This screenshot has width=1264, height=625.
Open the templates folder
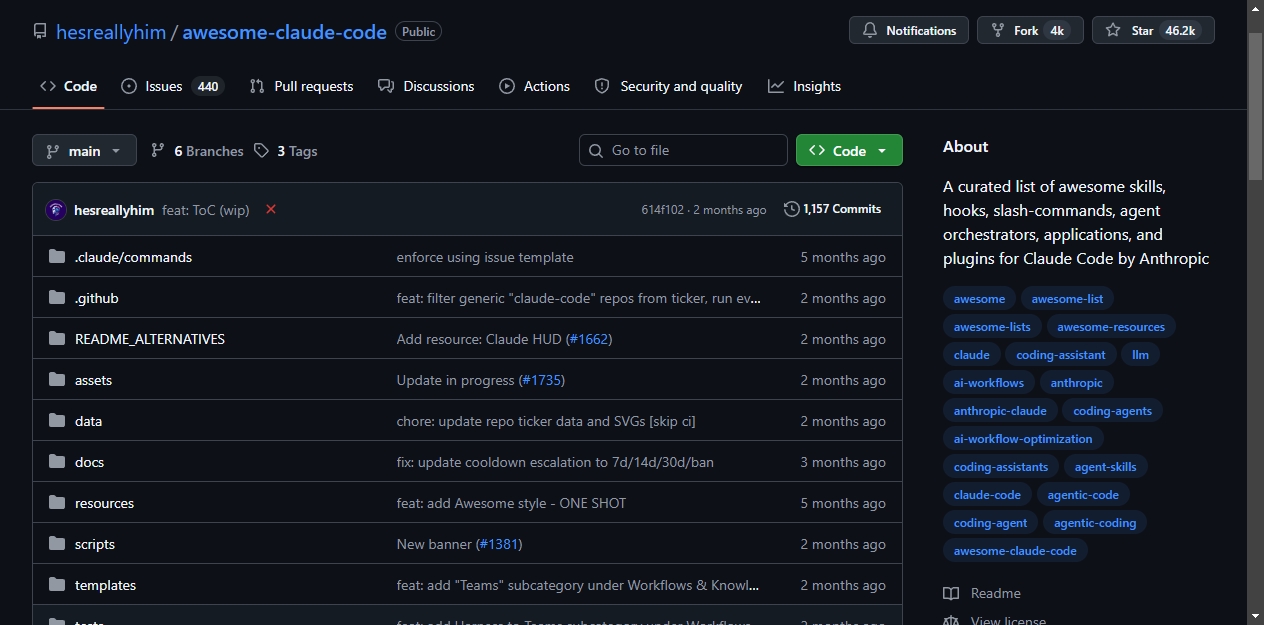[x=105, y=585]
